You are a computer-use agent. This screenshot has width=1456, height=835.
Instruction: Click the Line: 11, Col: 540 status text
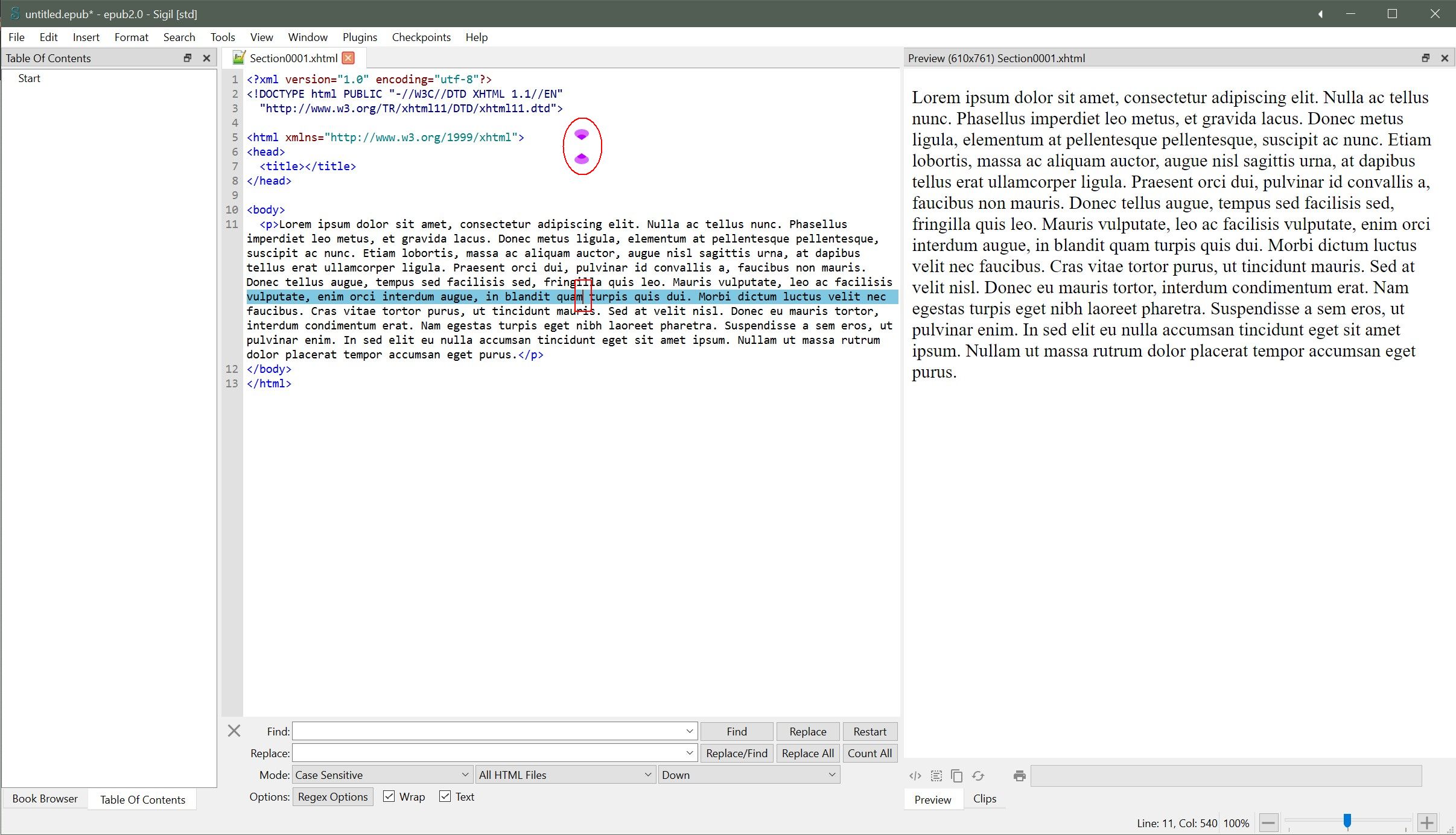pyautogui.click(x=1177, y=823)
